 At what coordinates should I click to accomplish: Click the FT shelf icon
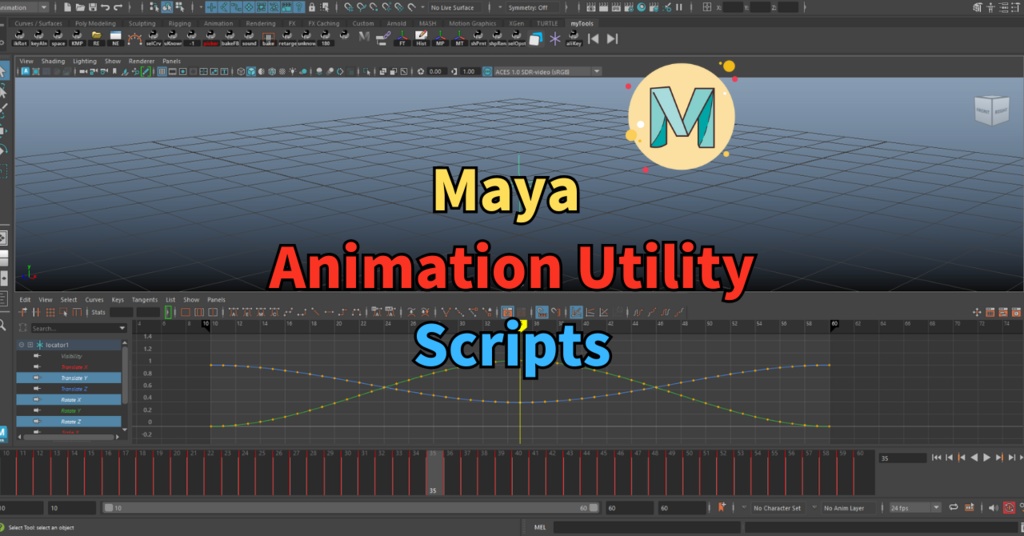pos(402,39)
